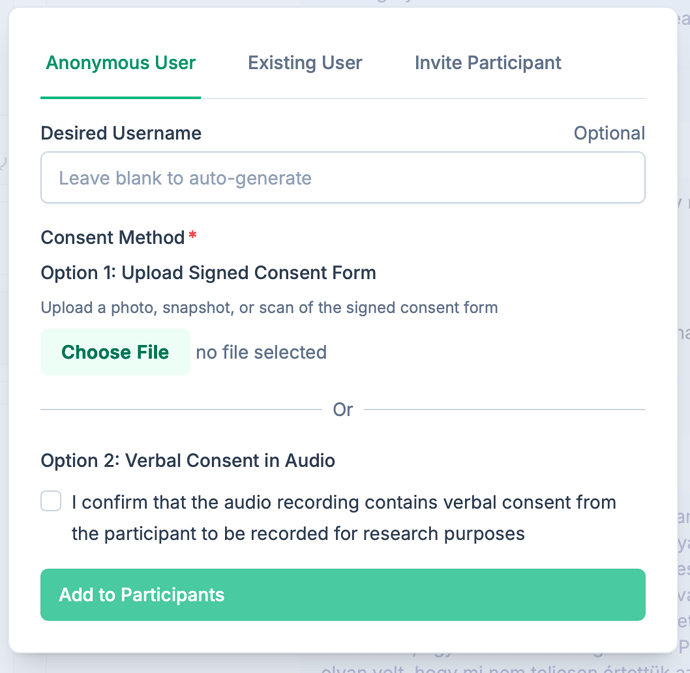Click the red required asterisk marker
Viewport: 690px width, 673px height.
click(x=192, y=235)
